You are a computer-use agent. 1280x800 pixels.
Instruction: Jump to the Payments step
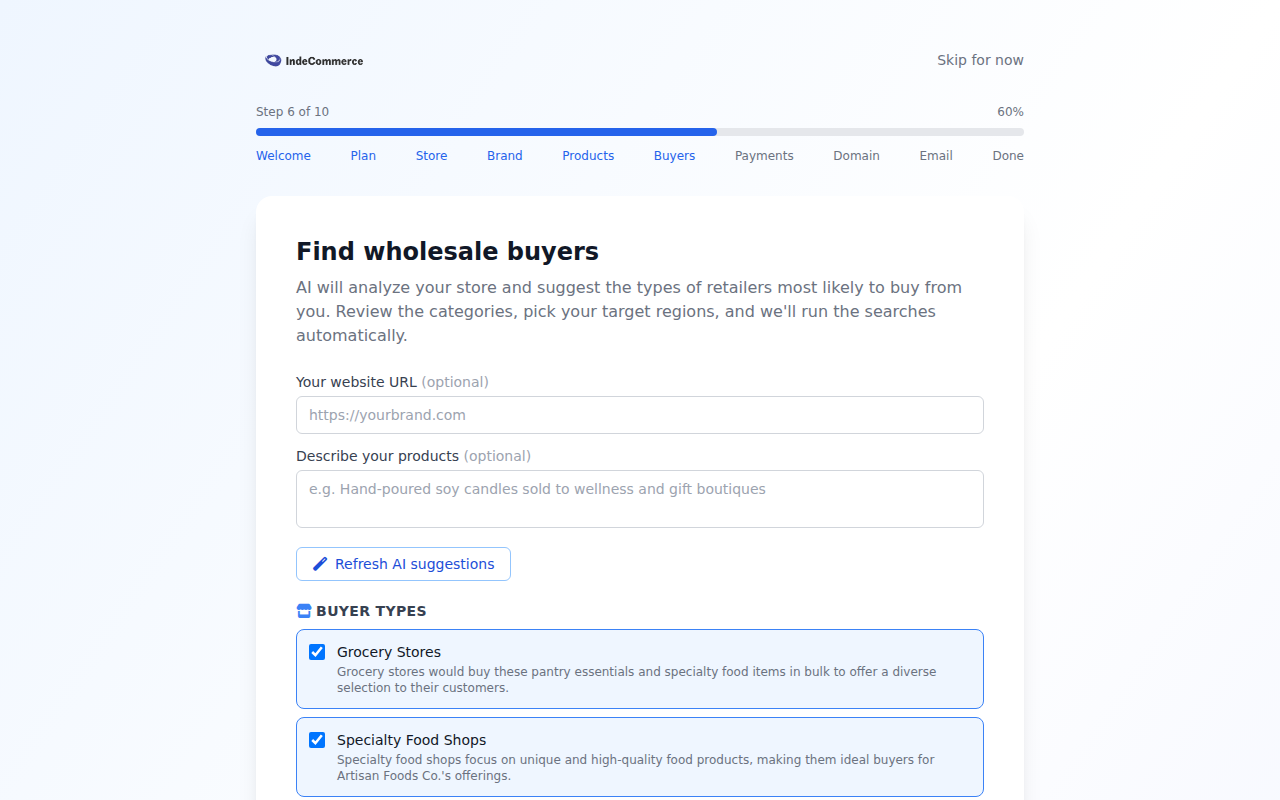tap(764, 156)
